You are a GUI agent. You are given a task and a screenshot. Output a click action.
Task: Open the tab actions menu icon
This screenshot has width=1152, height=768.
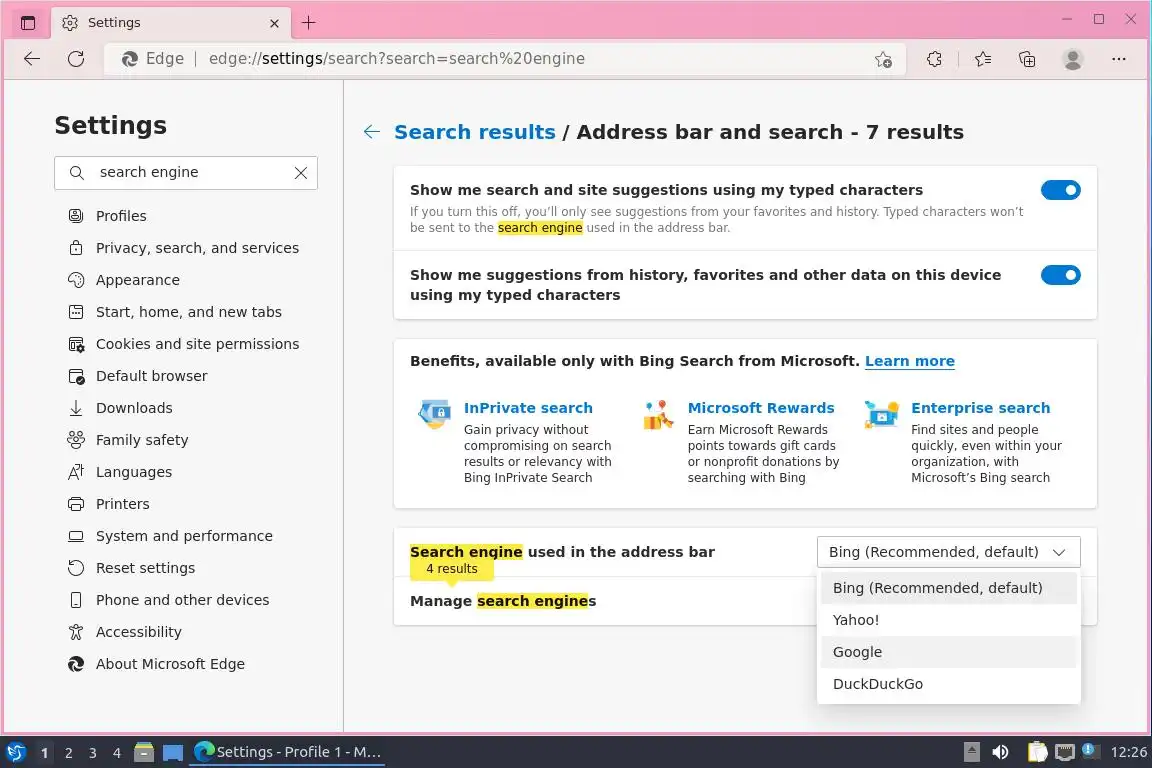28,23
